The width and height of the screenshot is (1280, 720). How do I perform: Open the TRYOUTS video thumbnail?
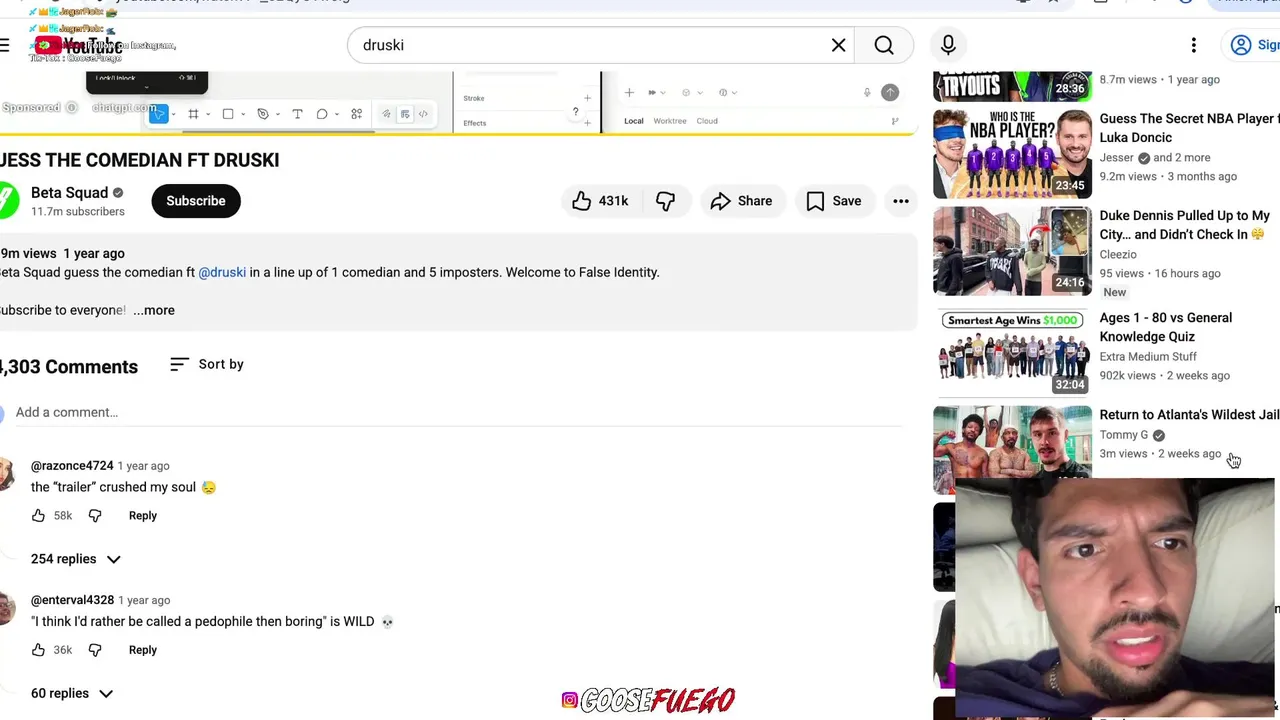(x=1012, y=87)
